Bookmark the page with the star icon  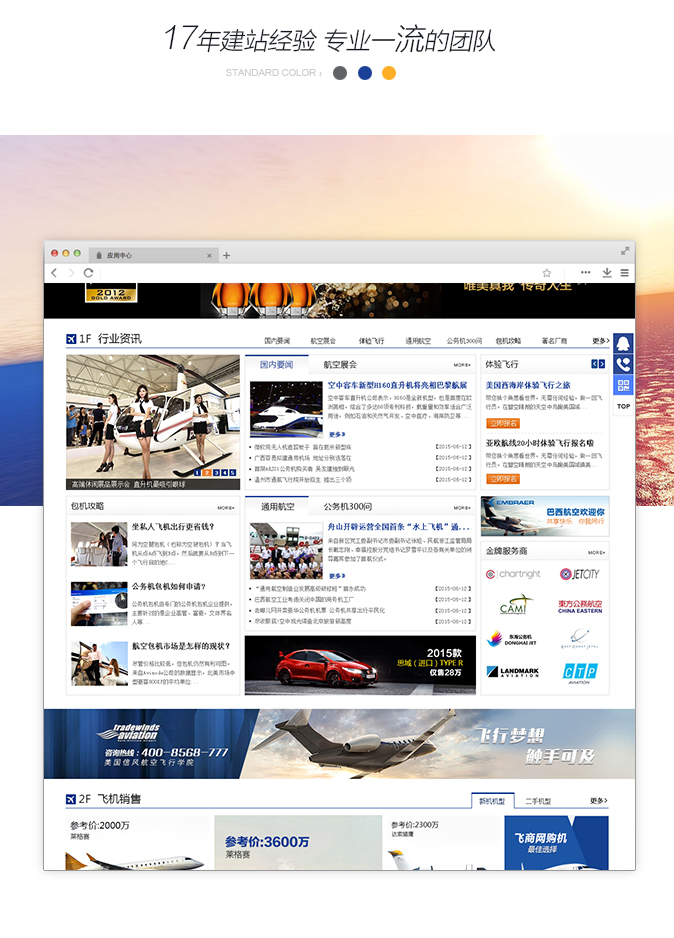click(547, 273)
